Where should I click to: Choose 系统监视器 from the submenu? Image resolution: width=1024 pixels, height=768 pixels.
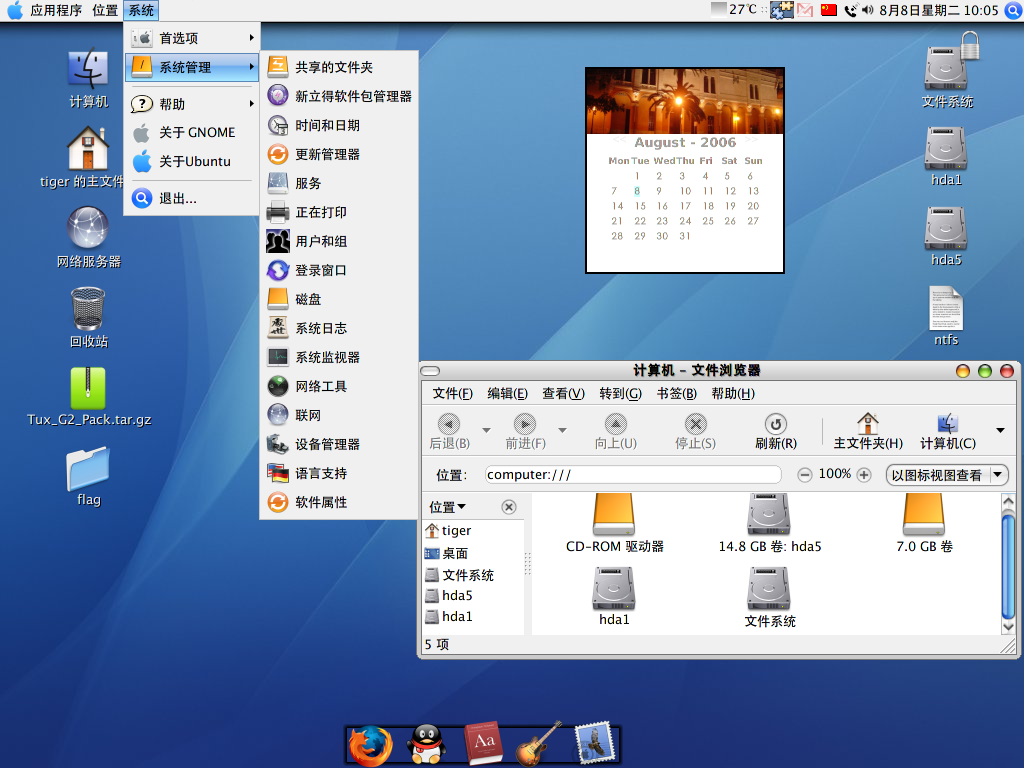point(339,357)
